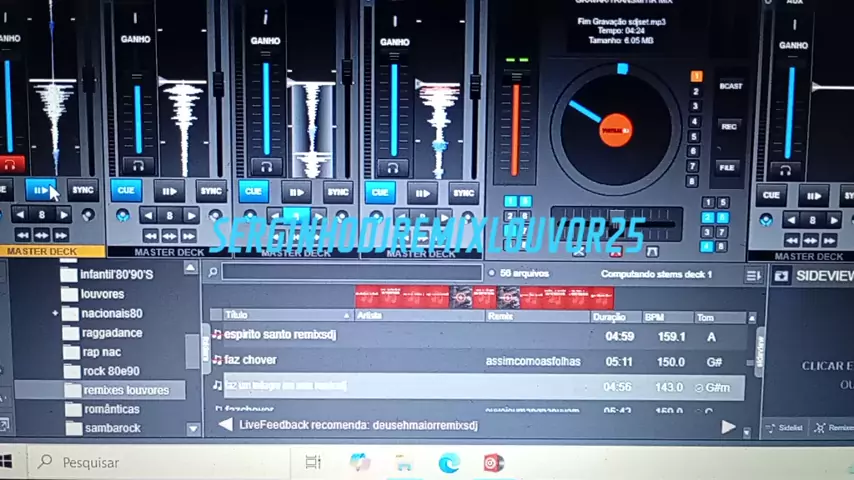854x480 pixels.
Task: Toggle headphone monitor on the third deck
Action: point(265,167)
